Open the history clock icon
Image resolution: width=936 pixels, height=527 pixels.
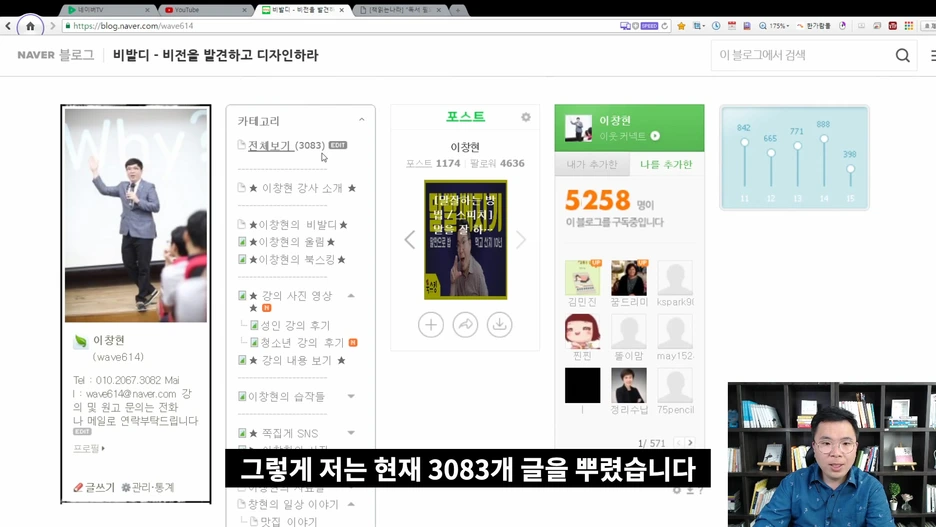[x=716, y=26]
